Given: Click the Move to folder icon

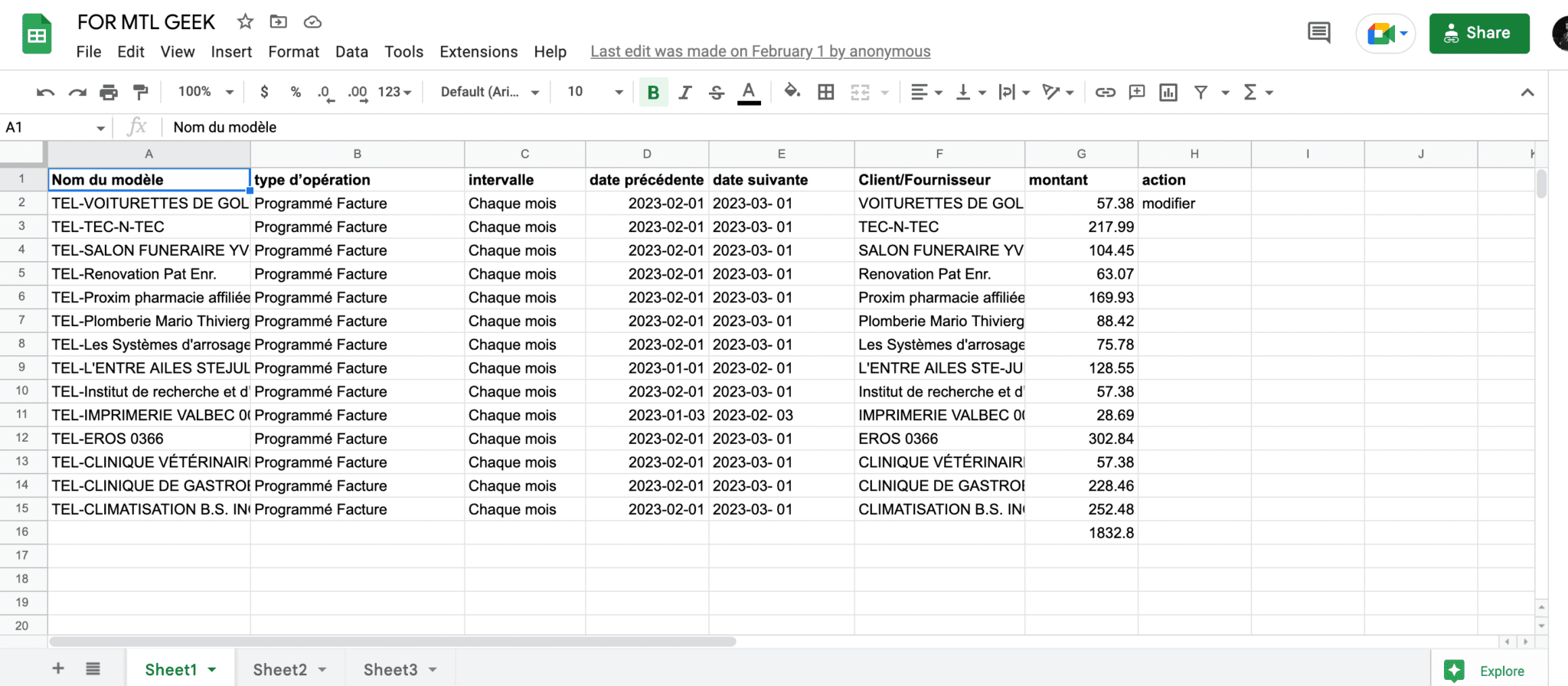Looking at the screenshot, I should point(279,21).
